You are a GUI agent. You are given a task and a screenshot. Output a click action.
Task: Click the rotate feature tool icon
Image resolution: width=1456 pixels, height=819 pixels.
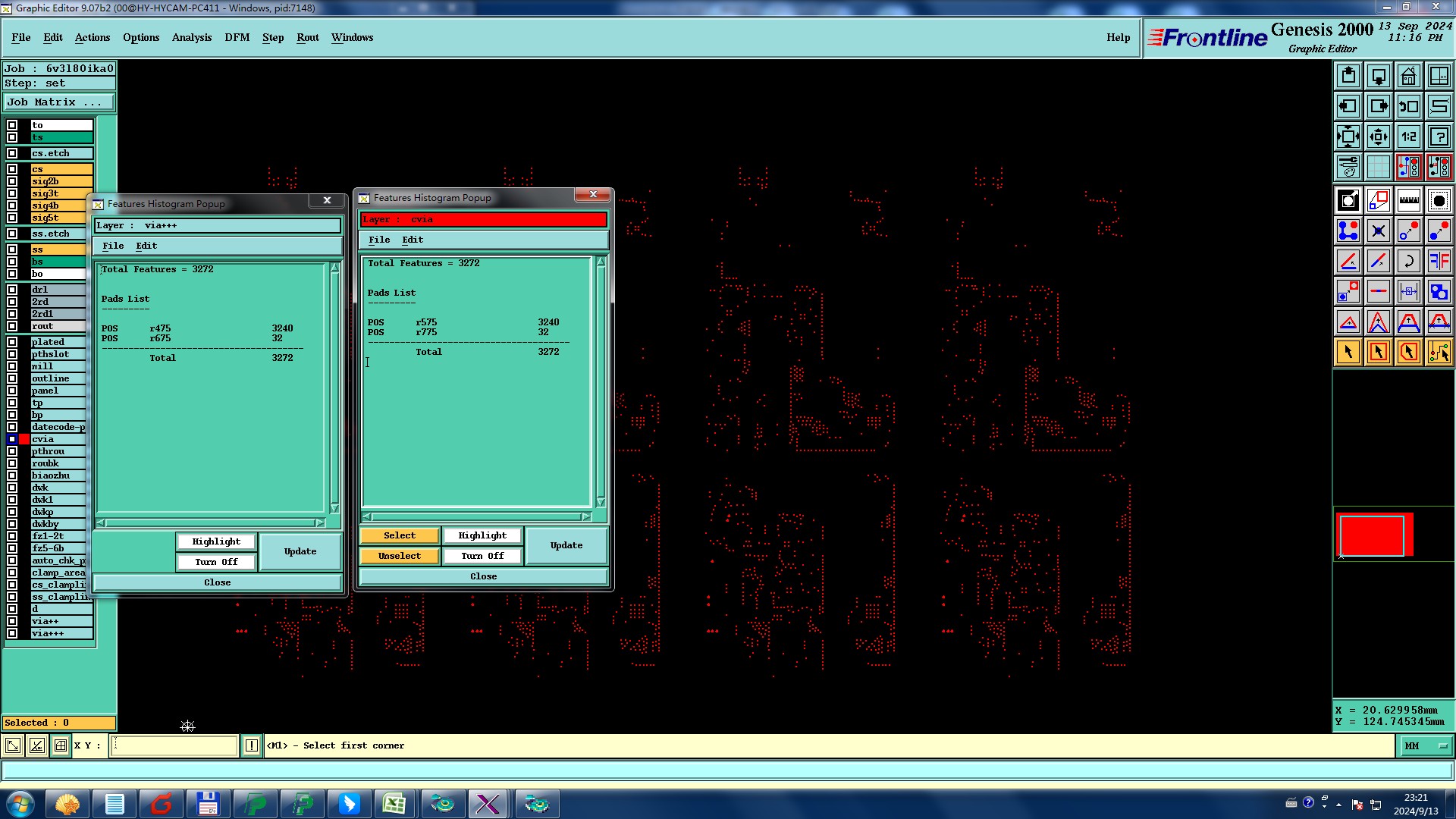coord(1408,261)
